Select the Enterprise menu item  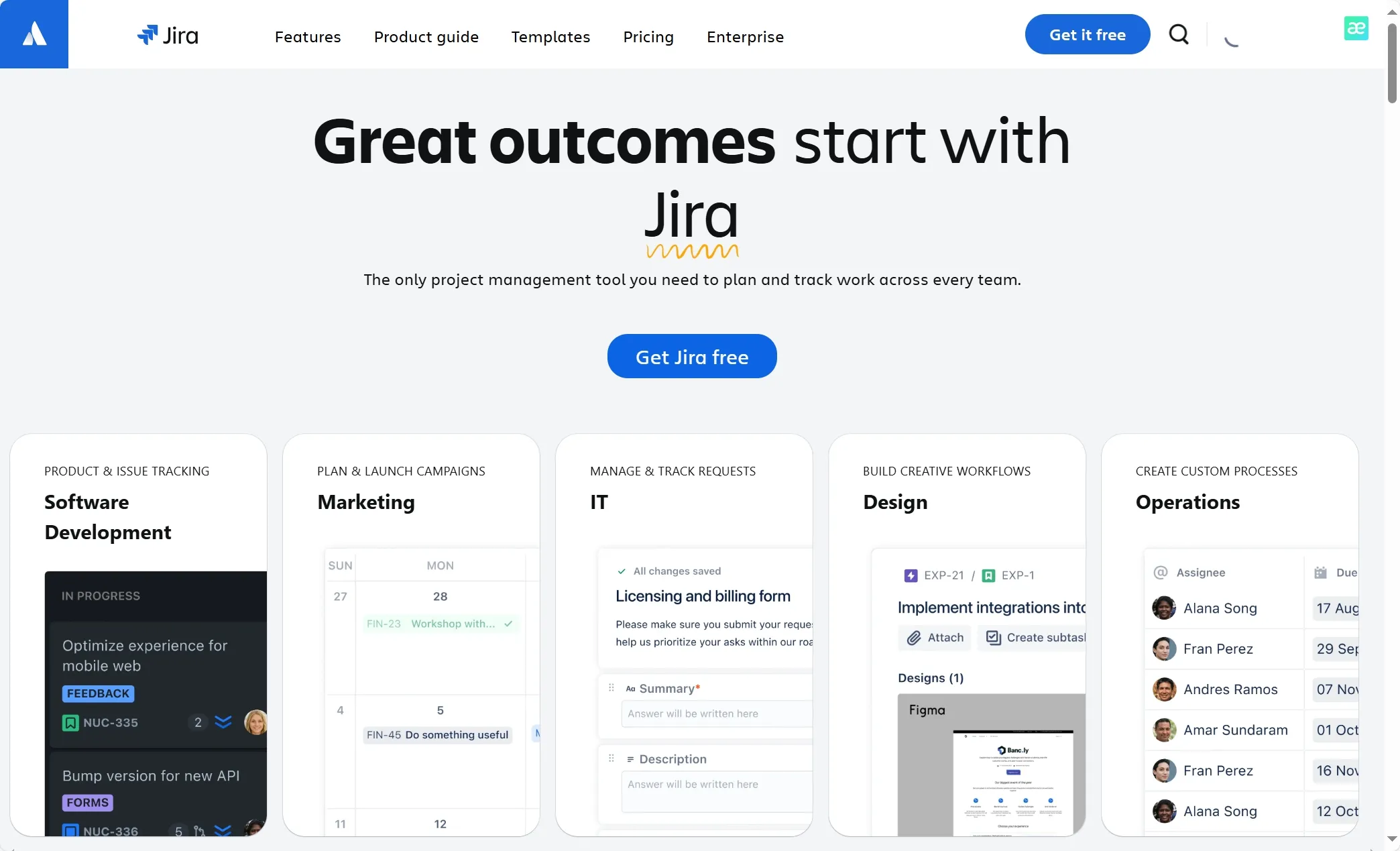tap(745, 34)
